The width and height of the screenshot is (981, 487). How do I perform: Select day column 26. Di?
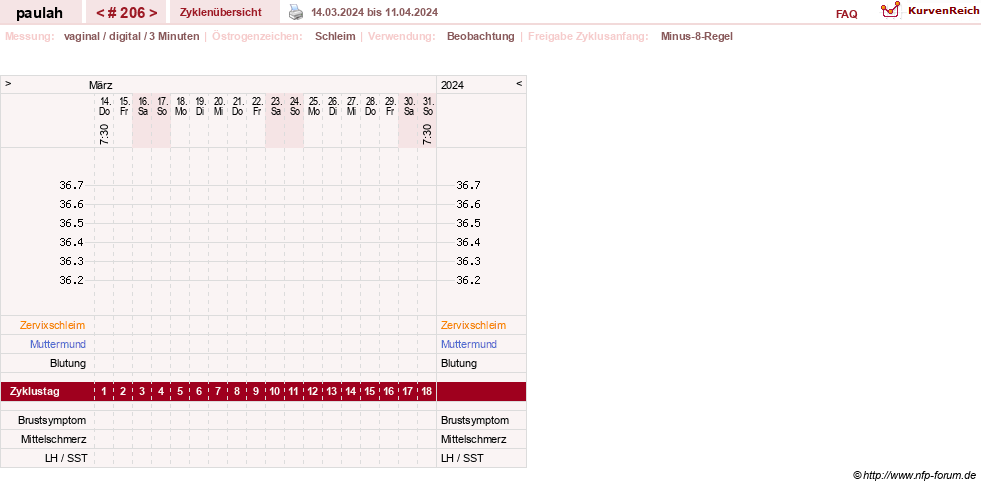click(333, 106)
